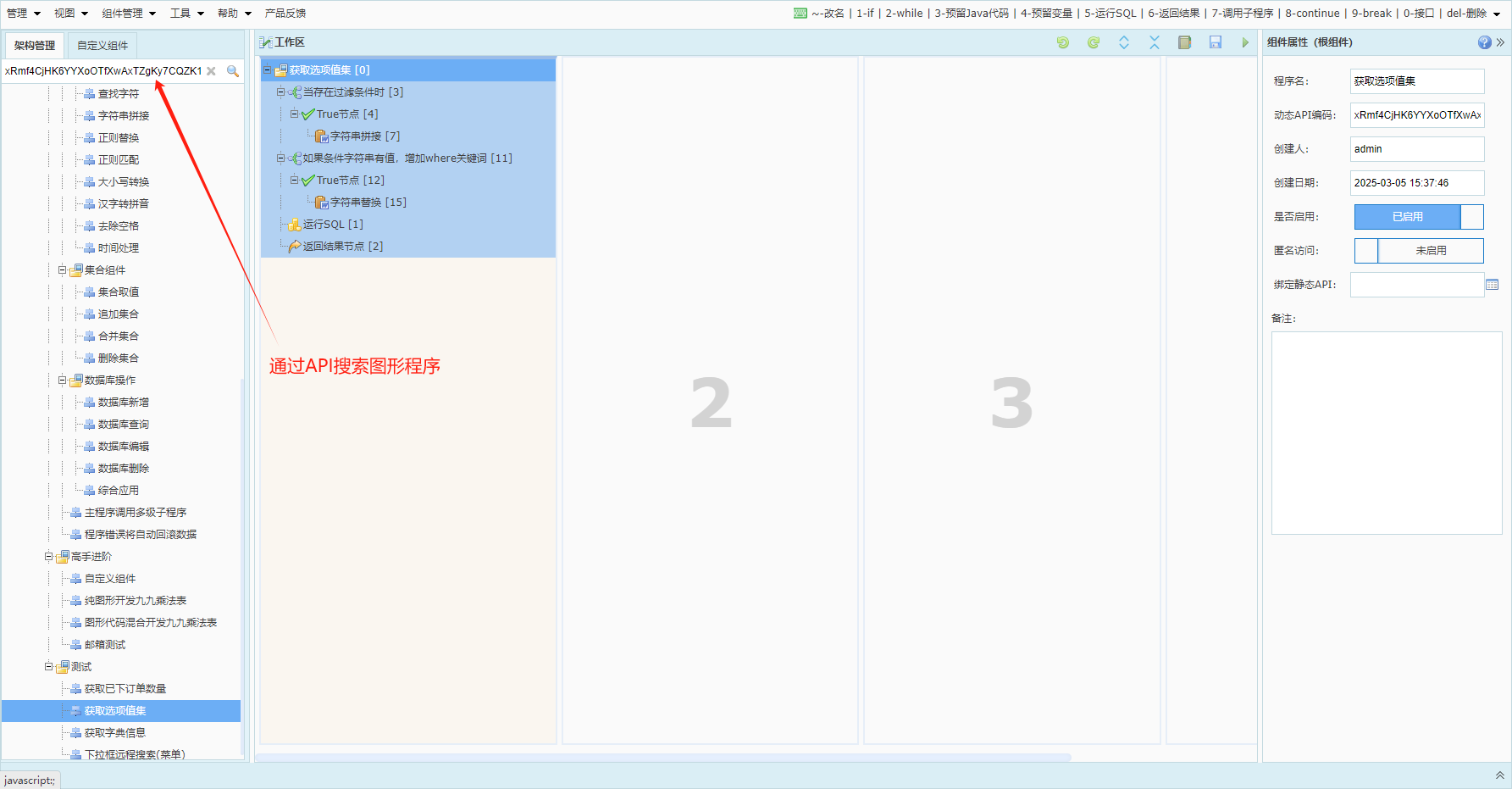Click the green keyboard icon before shortcut list
The height and width of the screenshot is (789, 1512).
pyautogui.click(x=800, y=13)
